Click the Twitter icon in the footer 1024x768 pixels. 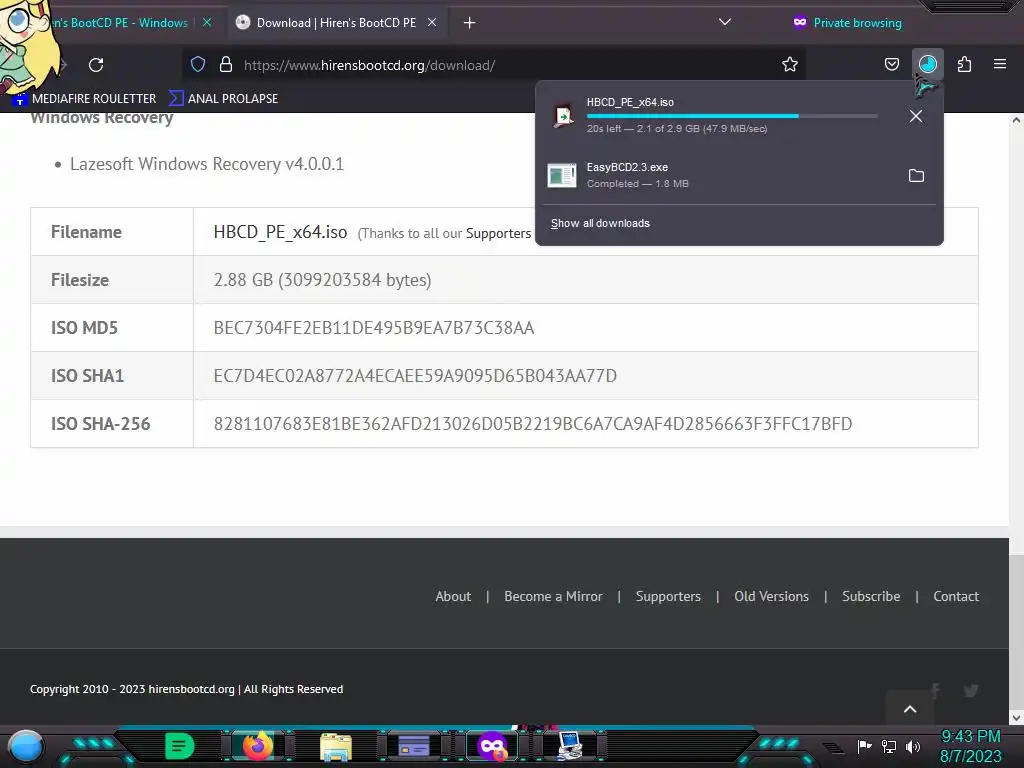pyautogui.click(x=971, y=690)
